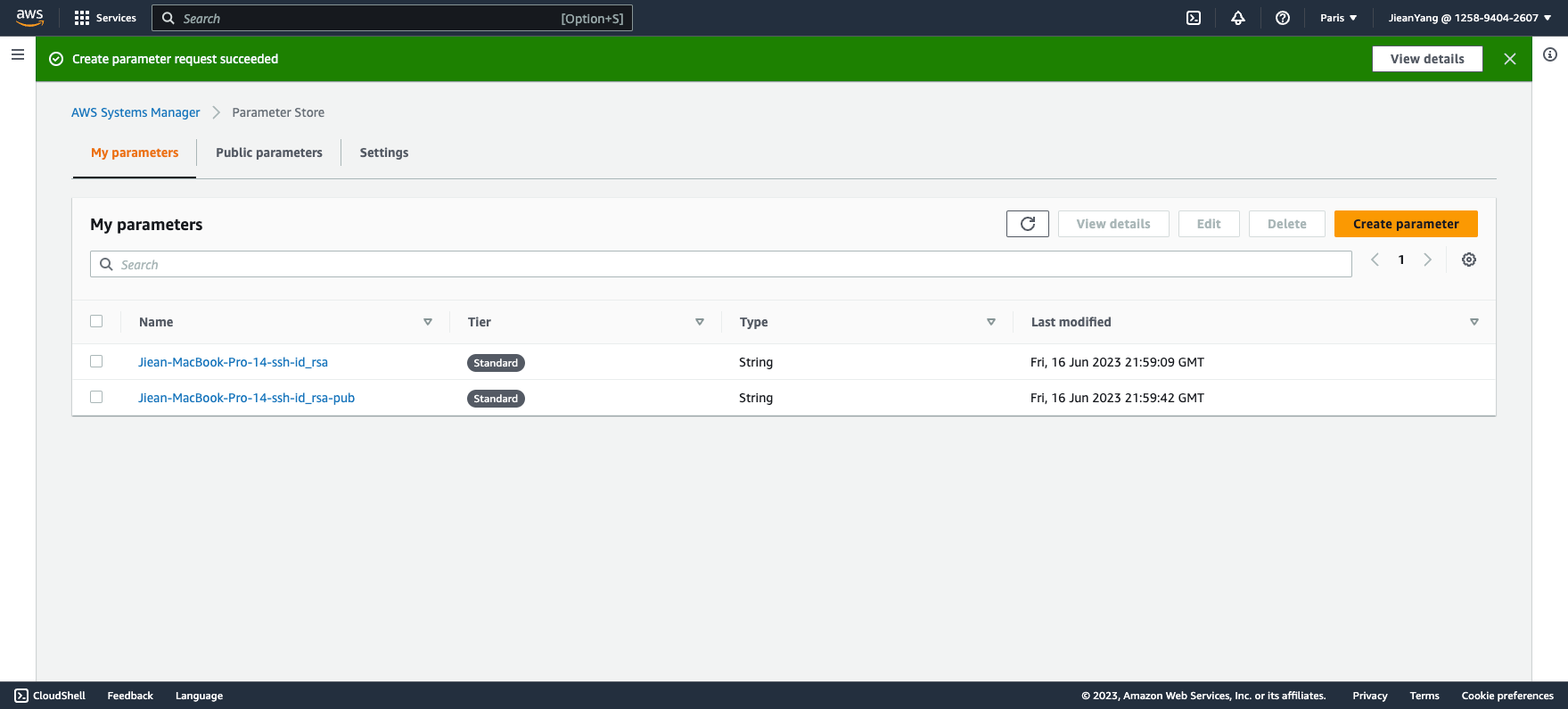This screenshot has height=709, width=1568.
Task: Click the Delete button
Action: point(1287,224)
